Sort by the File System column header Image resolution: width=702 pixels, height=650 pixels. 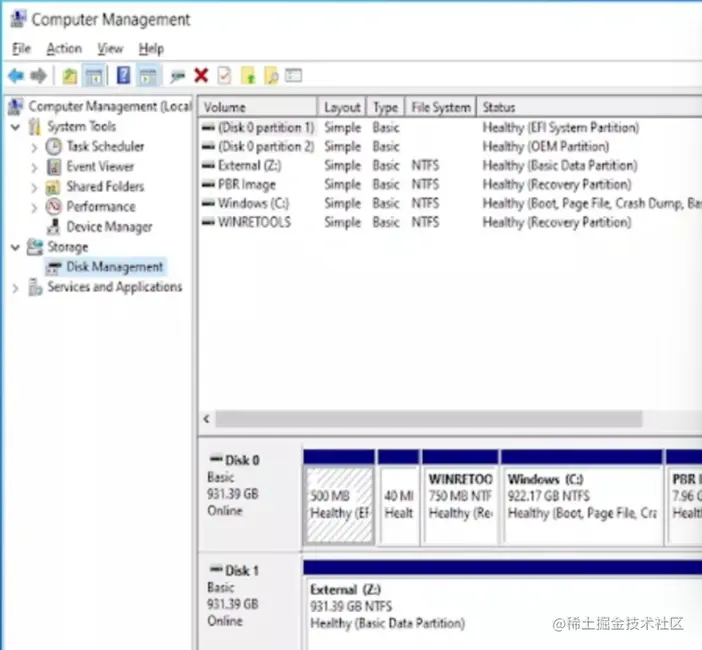click(441, 107)
